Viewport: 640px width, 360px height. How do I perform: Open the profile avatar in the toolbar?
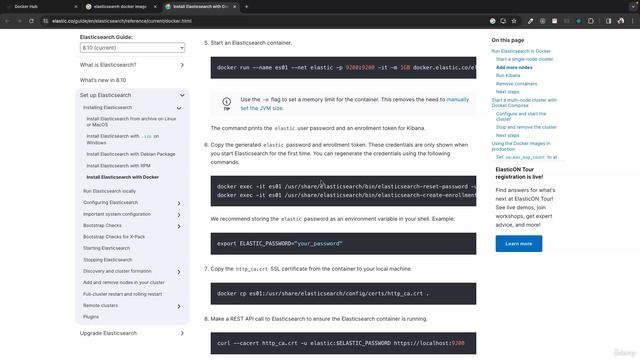(621, 21)
